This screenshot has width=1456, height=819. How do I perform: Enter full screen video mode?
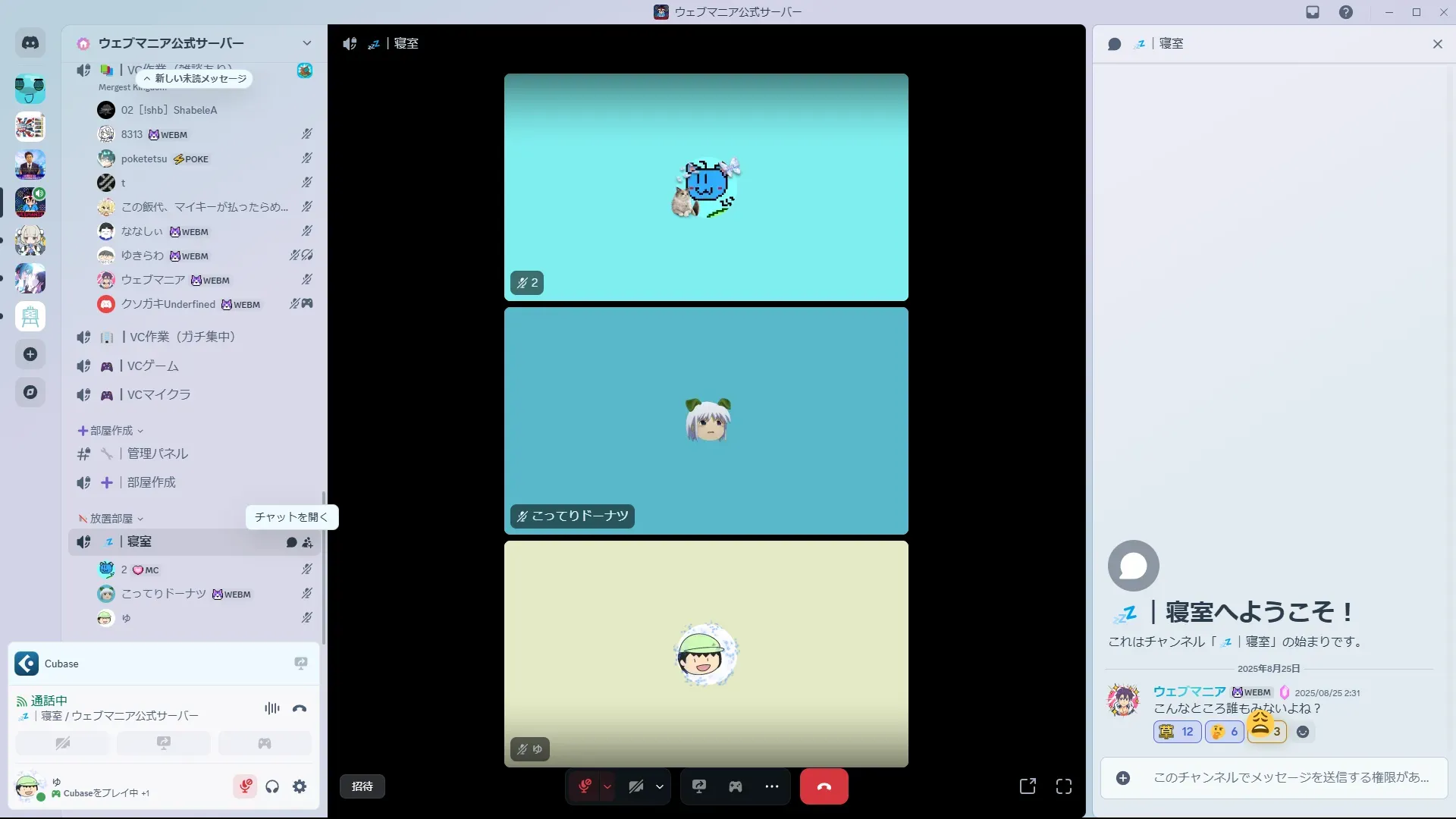pos(1064,786)
